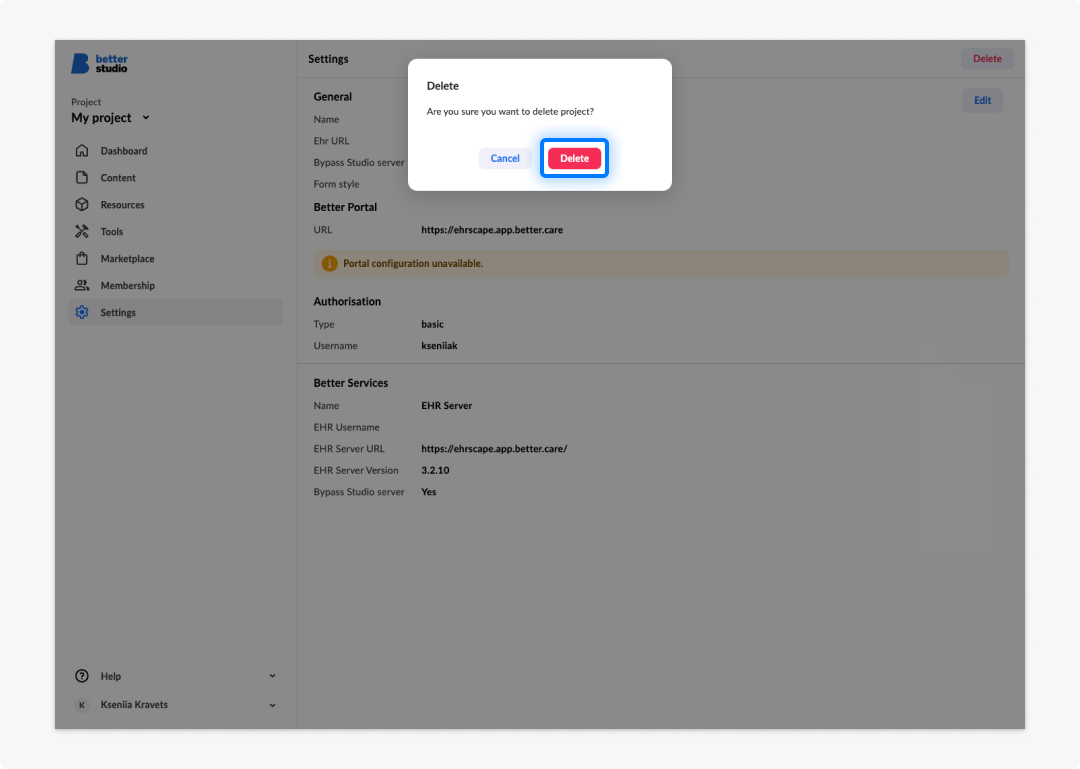Select the Settings gear icon
The width and height of the screenshot is (1080, 769).
tap(82, 312)
